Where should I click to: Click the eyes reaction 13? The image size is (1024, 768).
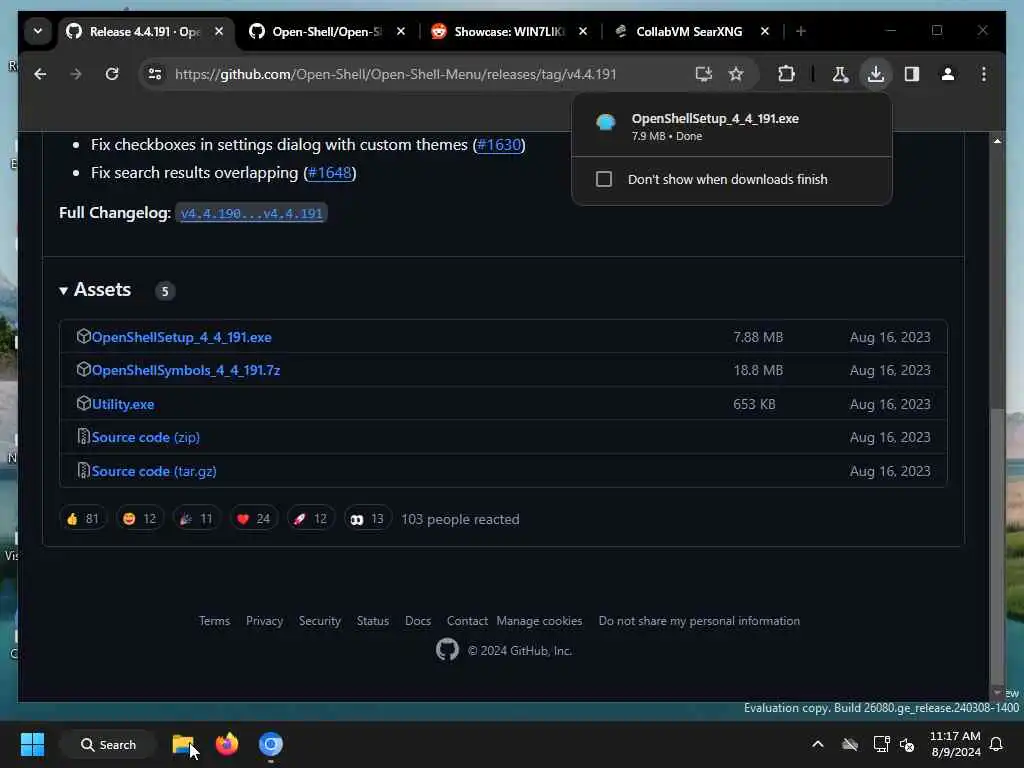(x=368, y=519)
